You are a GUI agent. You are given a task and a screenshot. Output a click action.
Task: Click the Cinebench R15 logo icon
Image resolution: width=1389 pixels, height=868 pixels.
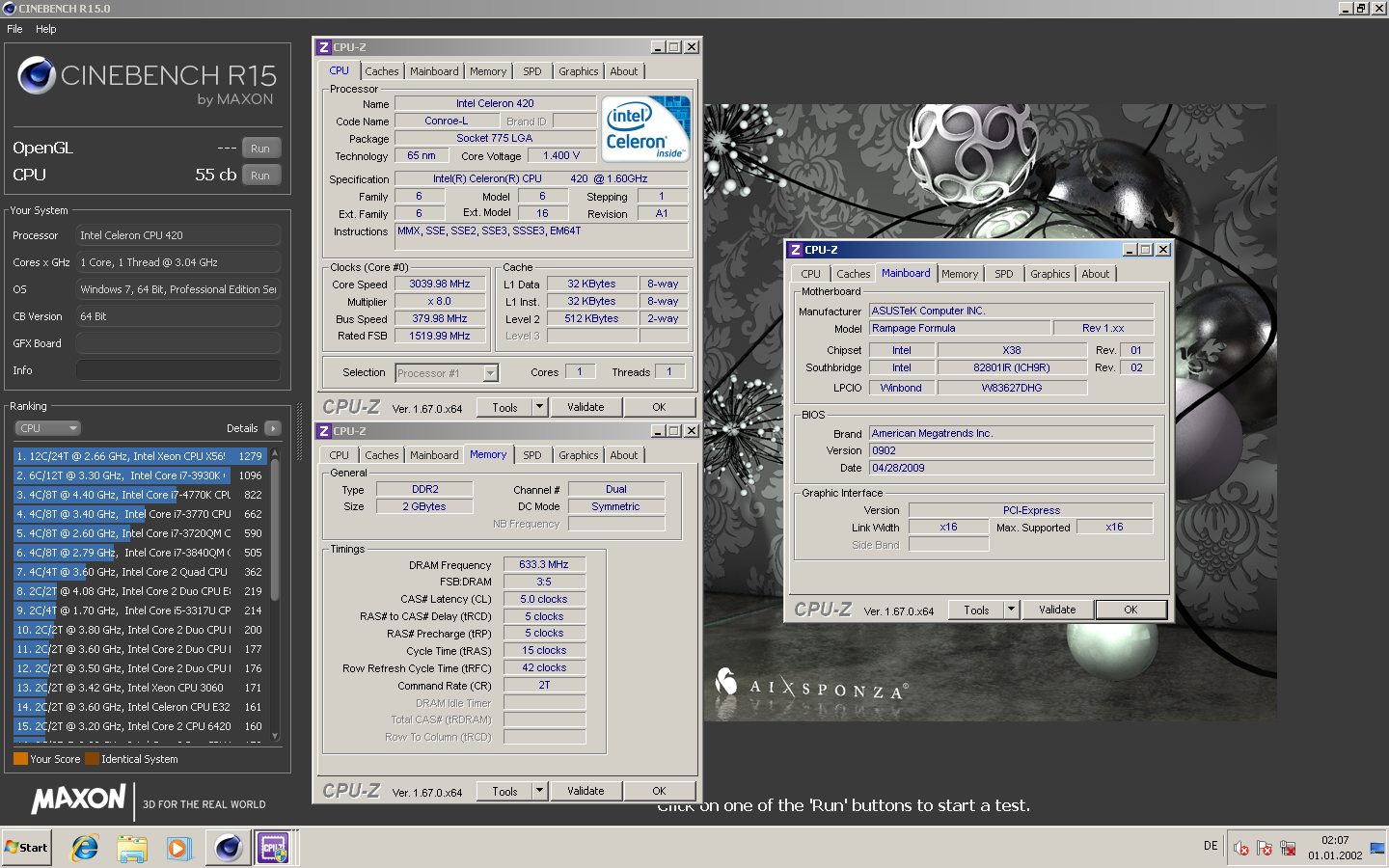[37, 75]
